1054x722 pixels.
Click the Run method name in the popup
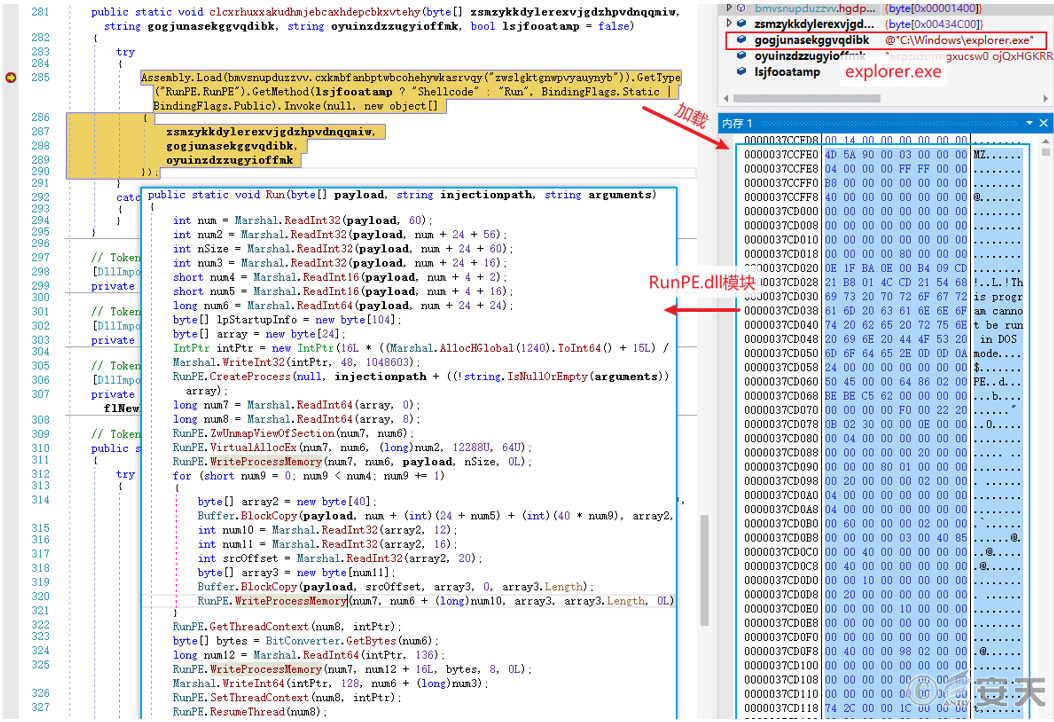coord(275,195)
